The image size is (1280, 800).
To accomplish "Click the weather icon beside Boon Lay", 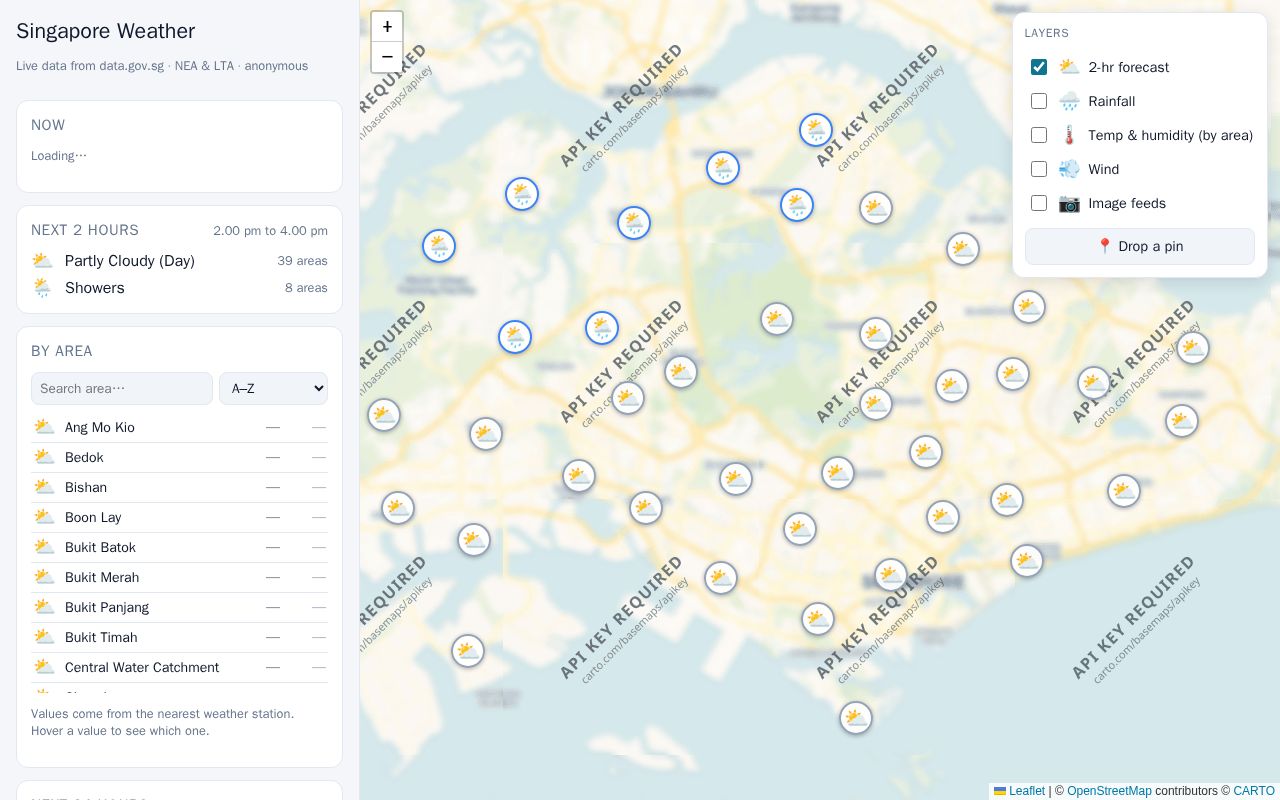I will pos(43,517).
